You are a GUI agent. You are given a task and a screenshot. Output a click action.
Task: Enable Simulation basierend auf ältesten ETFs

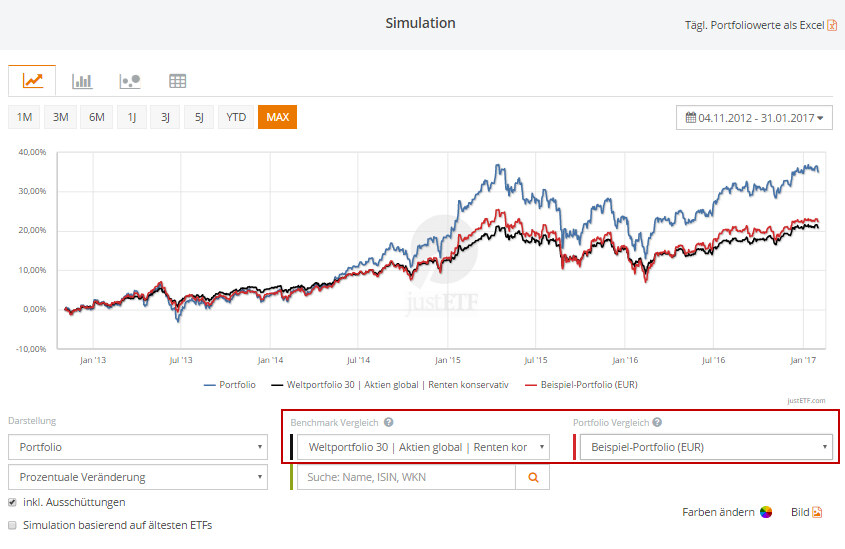pyautogui.click(x=12, y=524)
